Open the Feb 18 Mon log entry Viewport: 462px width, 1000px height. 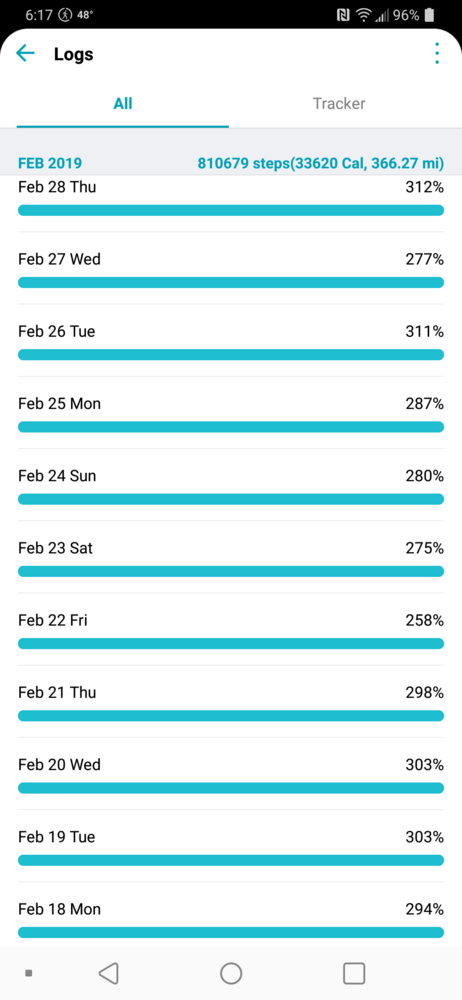tap(231, 915)
